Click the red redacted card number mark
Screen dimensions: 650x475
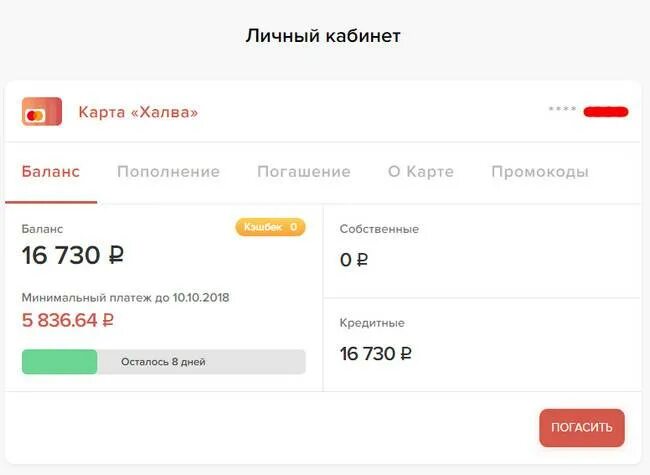(606, 111)
